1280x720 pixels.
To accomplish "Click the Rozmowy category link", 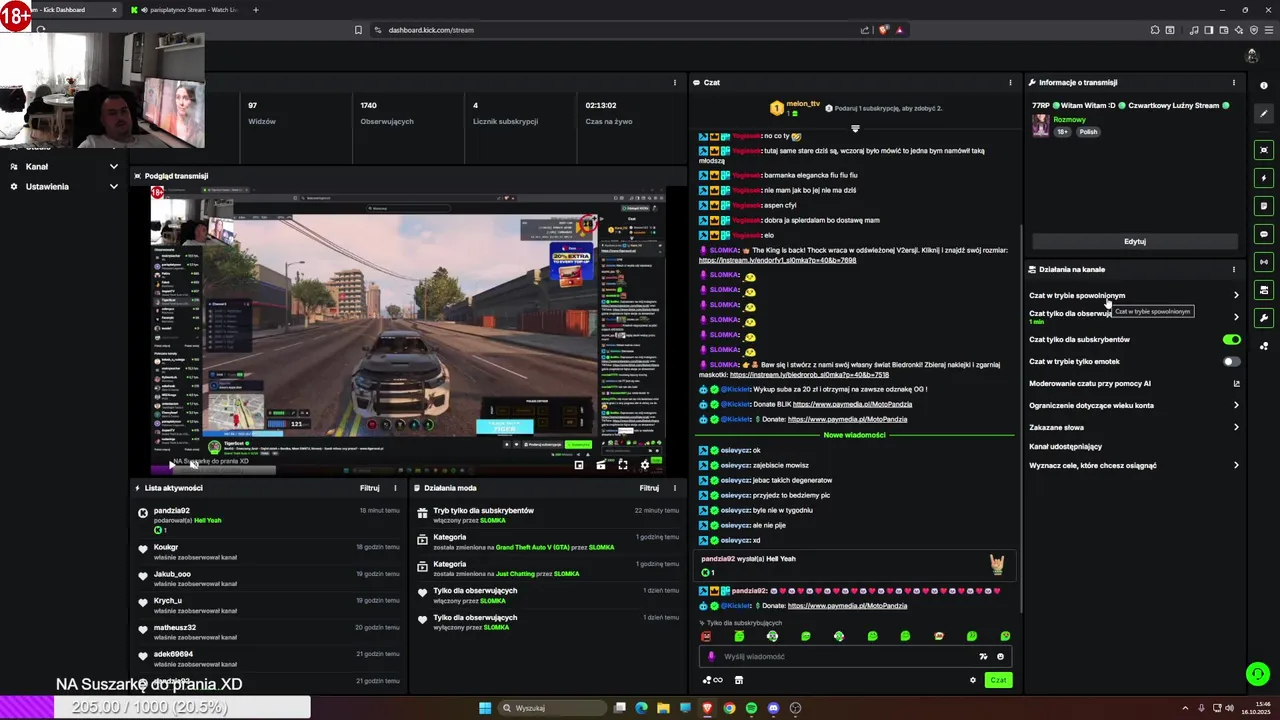I will tap(1069, 120).
